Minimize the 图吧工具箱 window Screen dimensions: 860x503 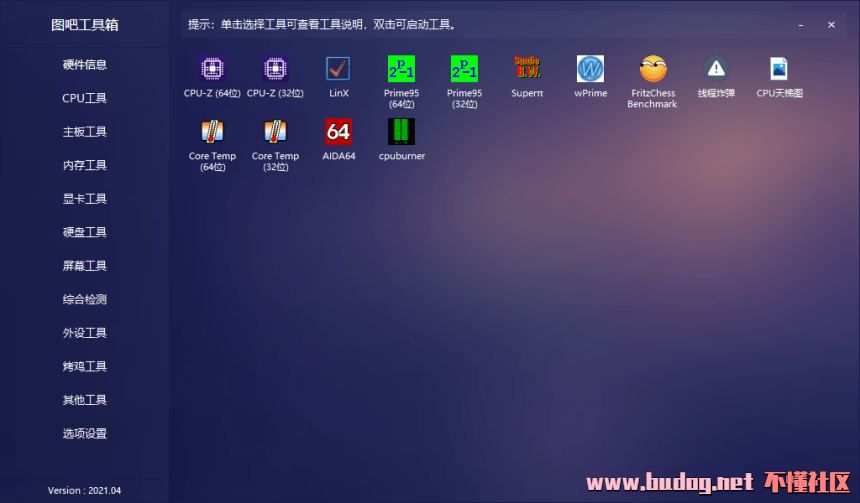pos(801,25)
